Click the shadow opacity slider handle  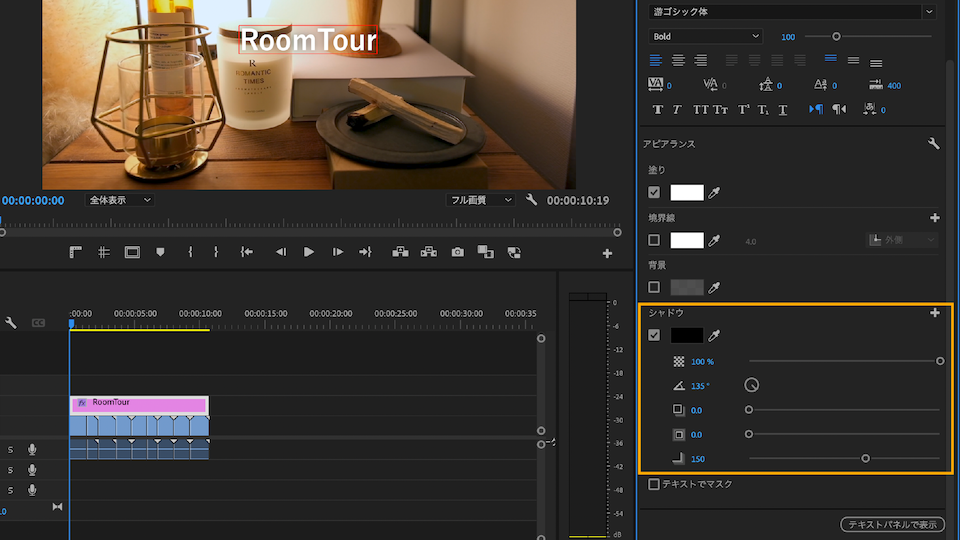[x=940, y=360]
